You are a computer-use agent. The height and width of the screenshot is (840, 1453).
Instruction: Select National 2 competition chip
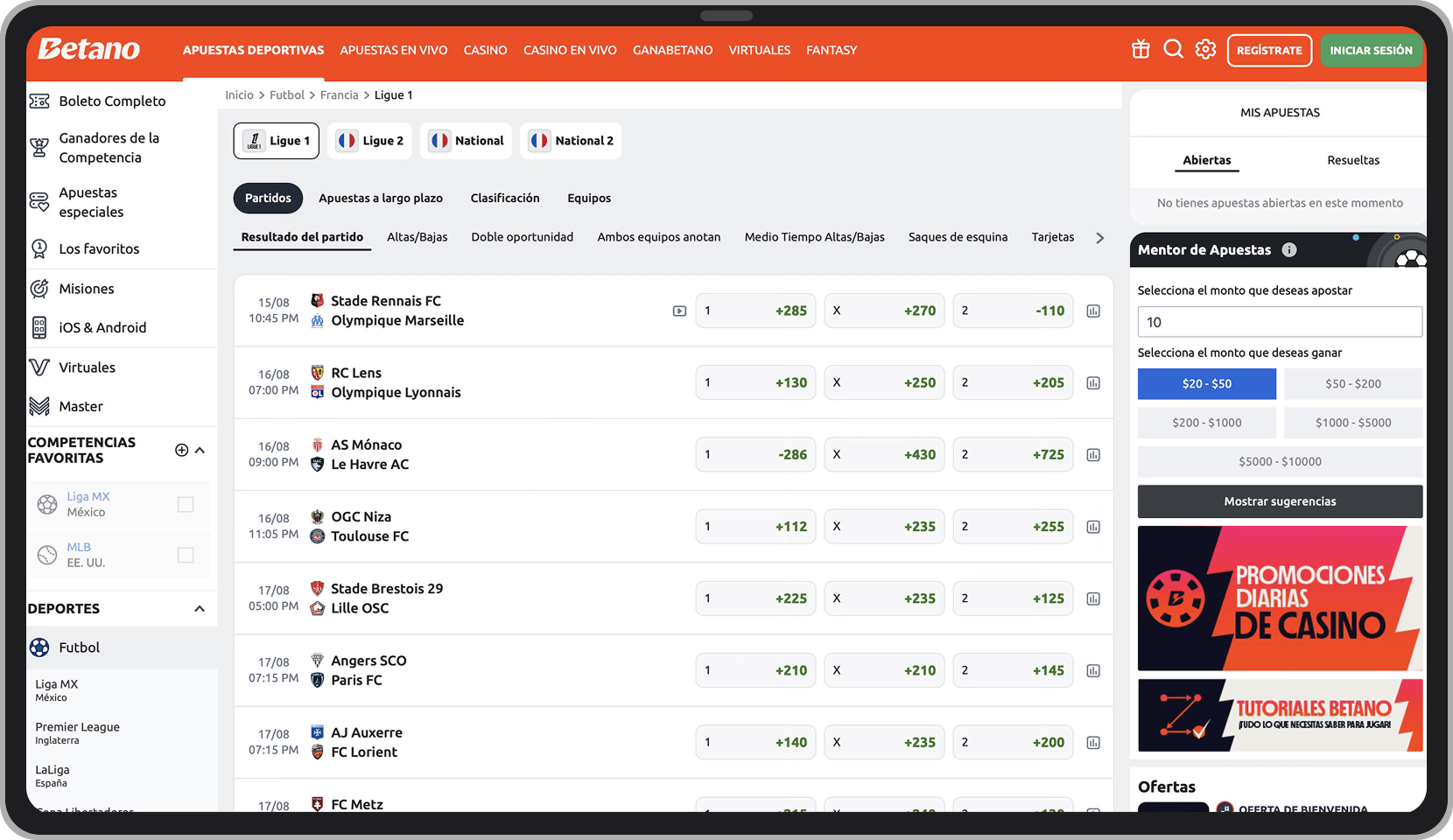pos(571,141)
